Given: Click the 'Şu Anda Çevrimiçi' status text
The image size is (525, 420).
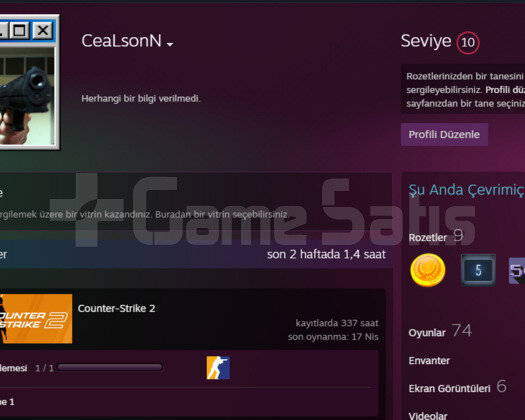Looking at the screenshot, I should (466, 190).
